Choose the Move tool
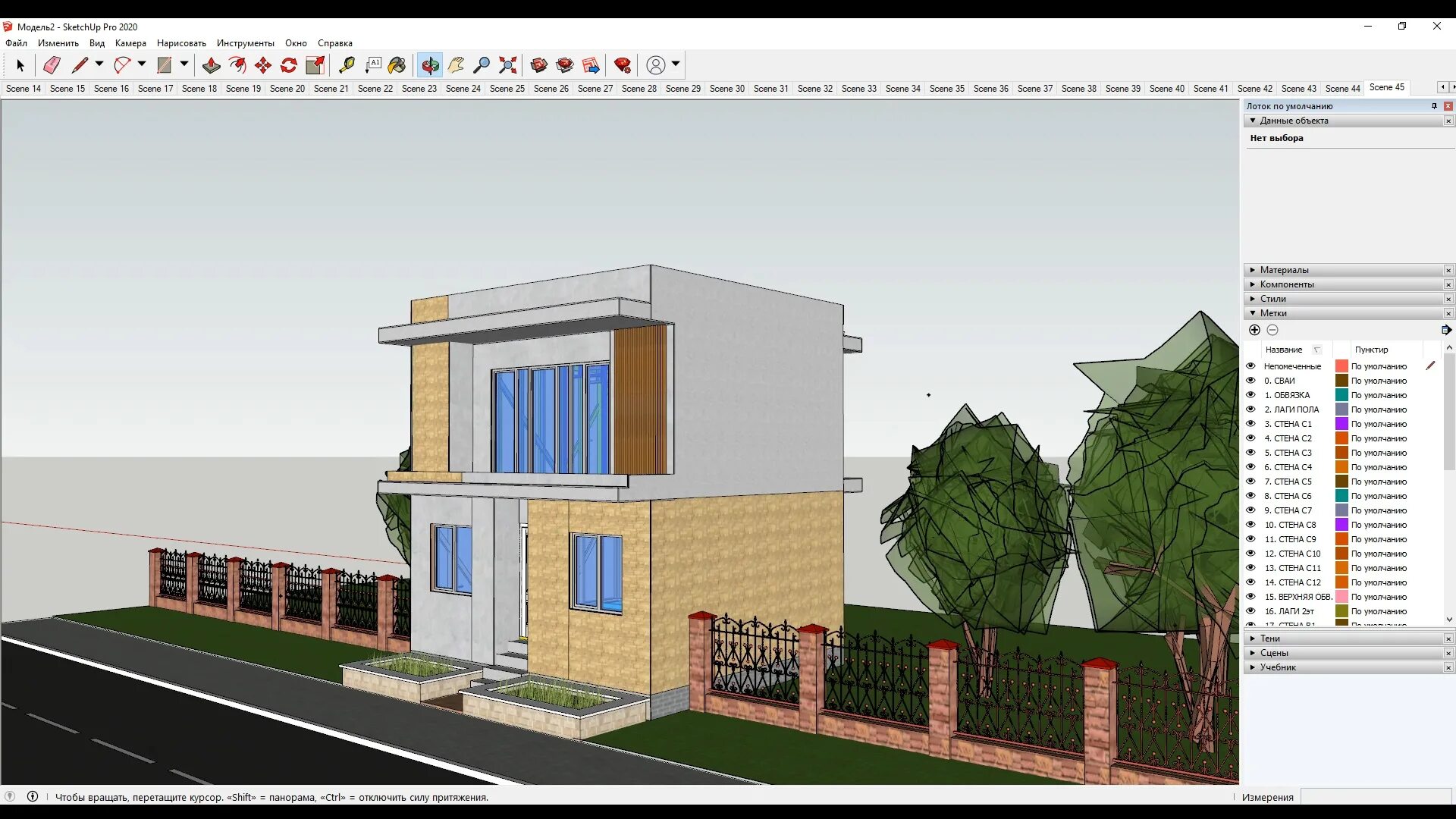The height and width of the screenshot is (819, 1456). (x=263, y=65)
